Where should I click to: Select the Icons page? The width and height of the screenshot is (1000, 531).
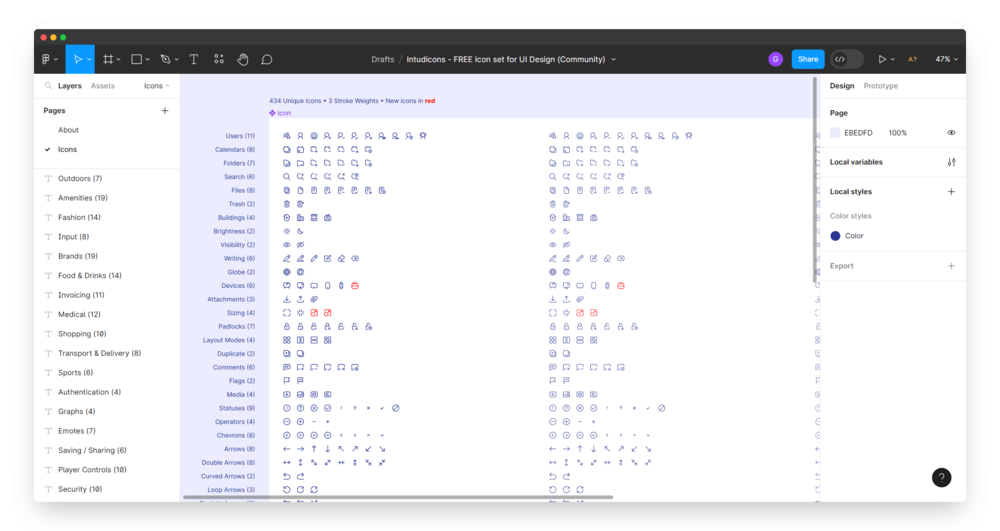click(67, 149)
